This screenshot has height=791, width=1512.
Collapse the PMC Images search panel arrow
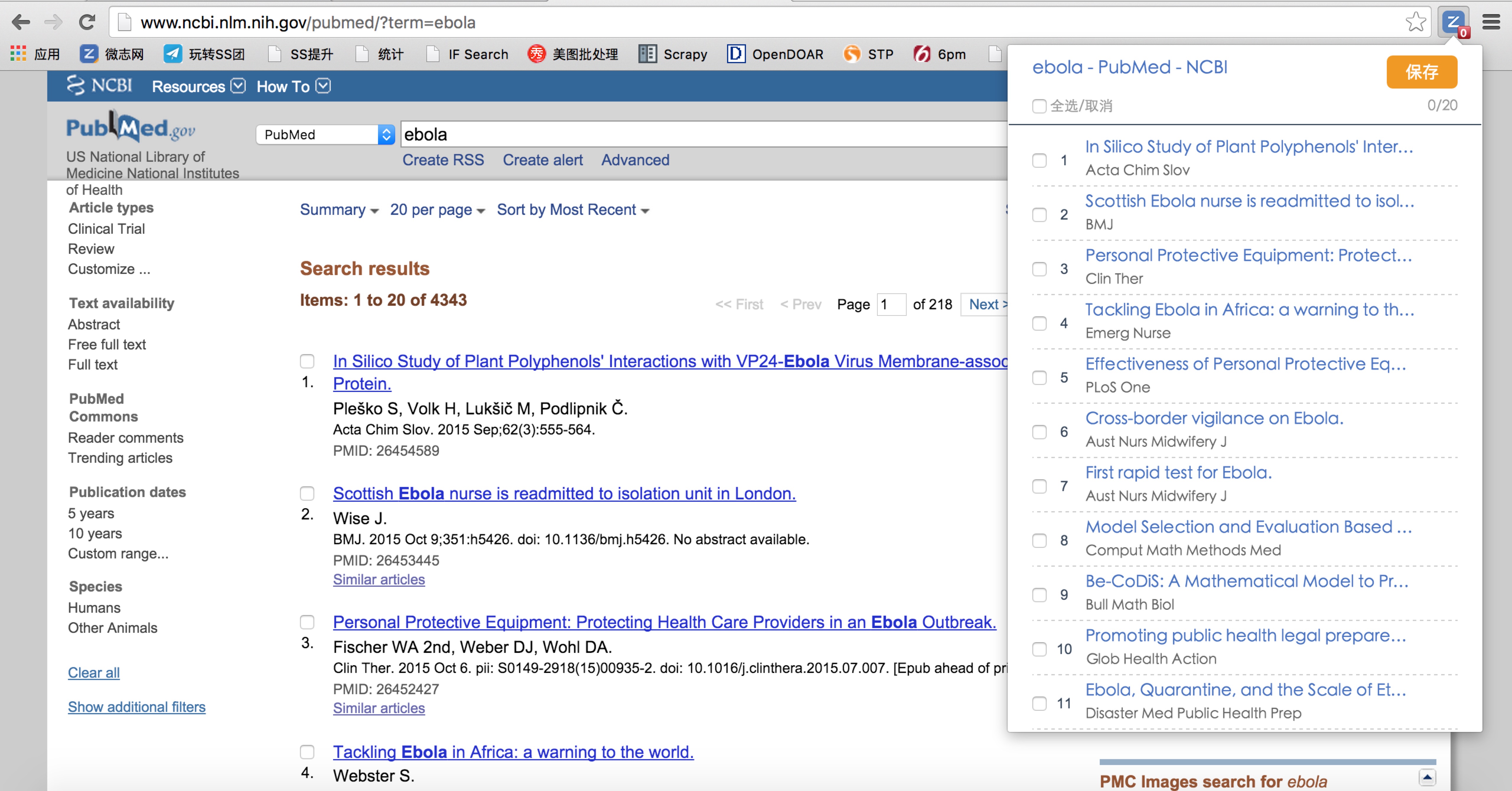[1427, 777]
